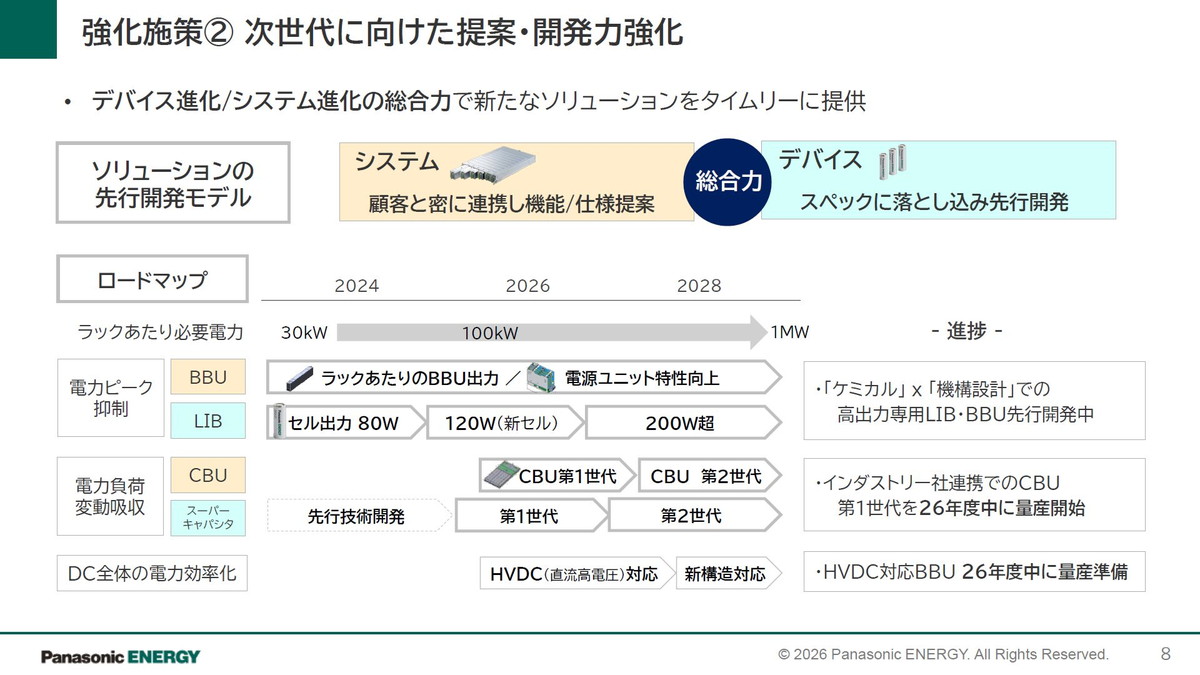Click the 先行技術開発 dashed arrow
The image size is (1200, 675).
pos(361,516)
